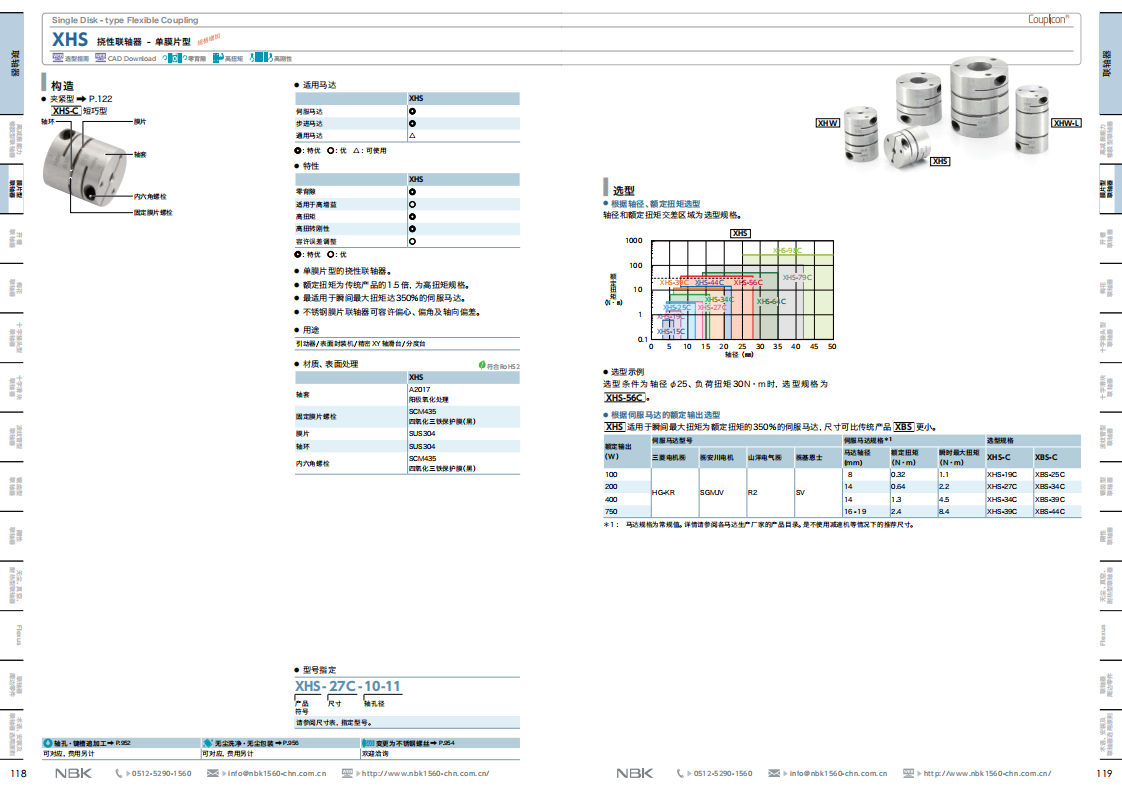Click the 高扭矩 feature icon
The height and width of the screenshot is (793, 1122).
(218, 58)
